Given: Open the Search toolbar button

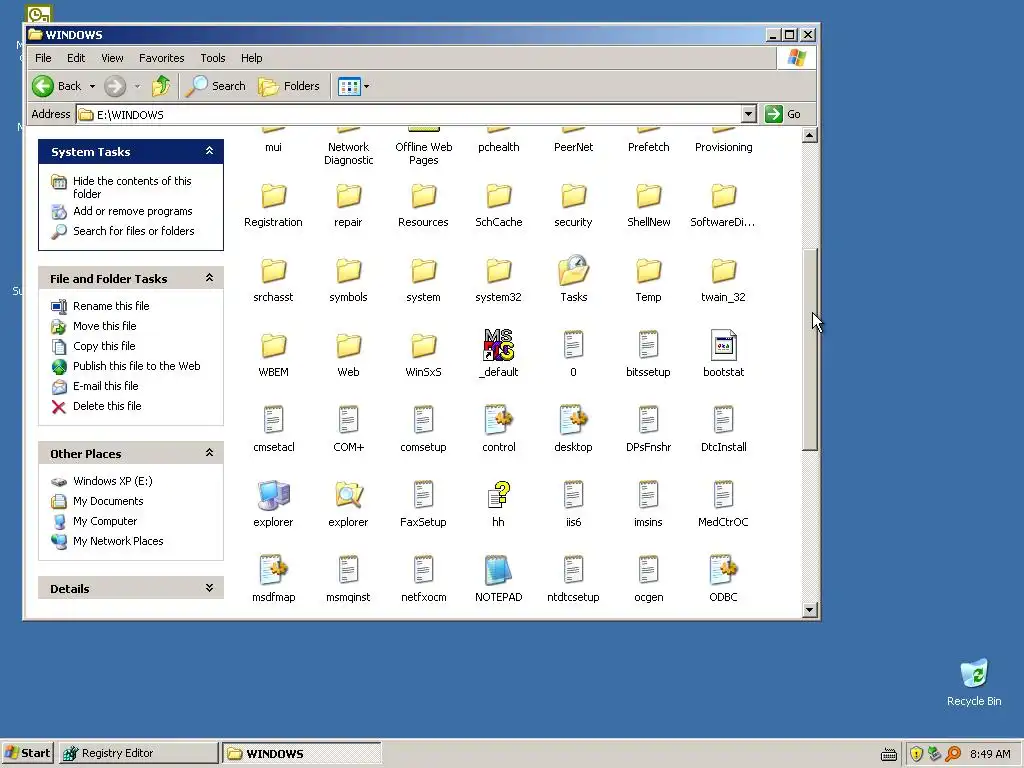Looking at the screenshot, I should 216,86.
